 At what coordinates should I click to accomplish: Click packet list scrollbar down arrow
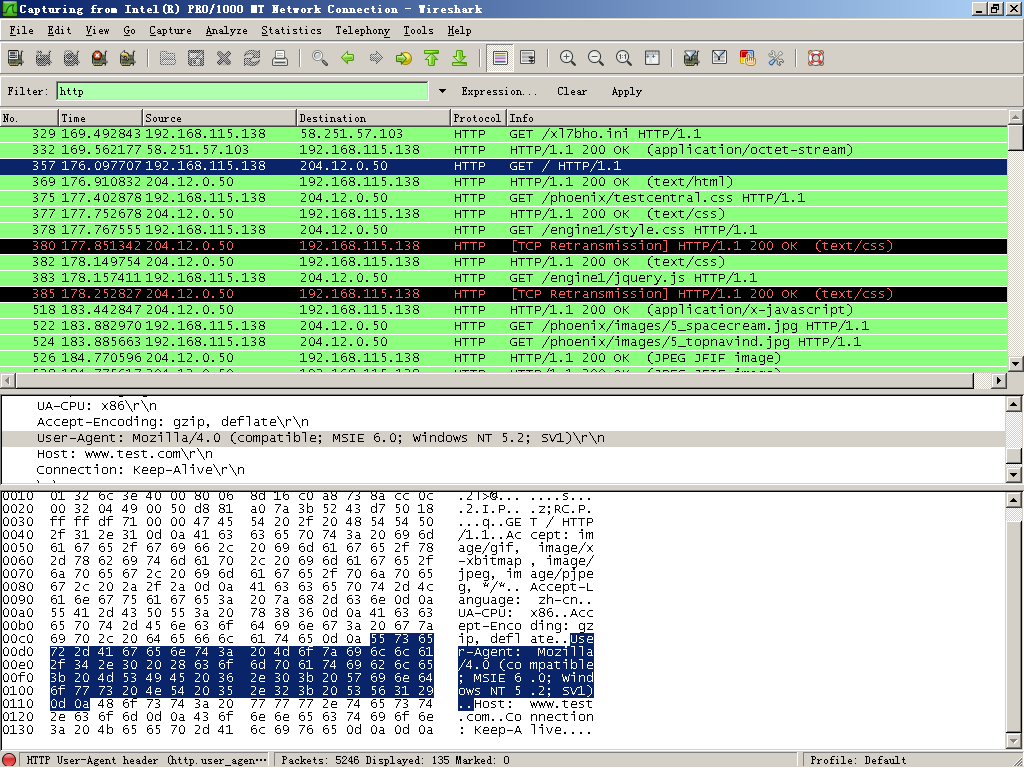(1015, 364)
